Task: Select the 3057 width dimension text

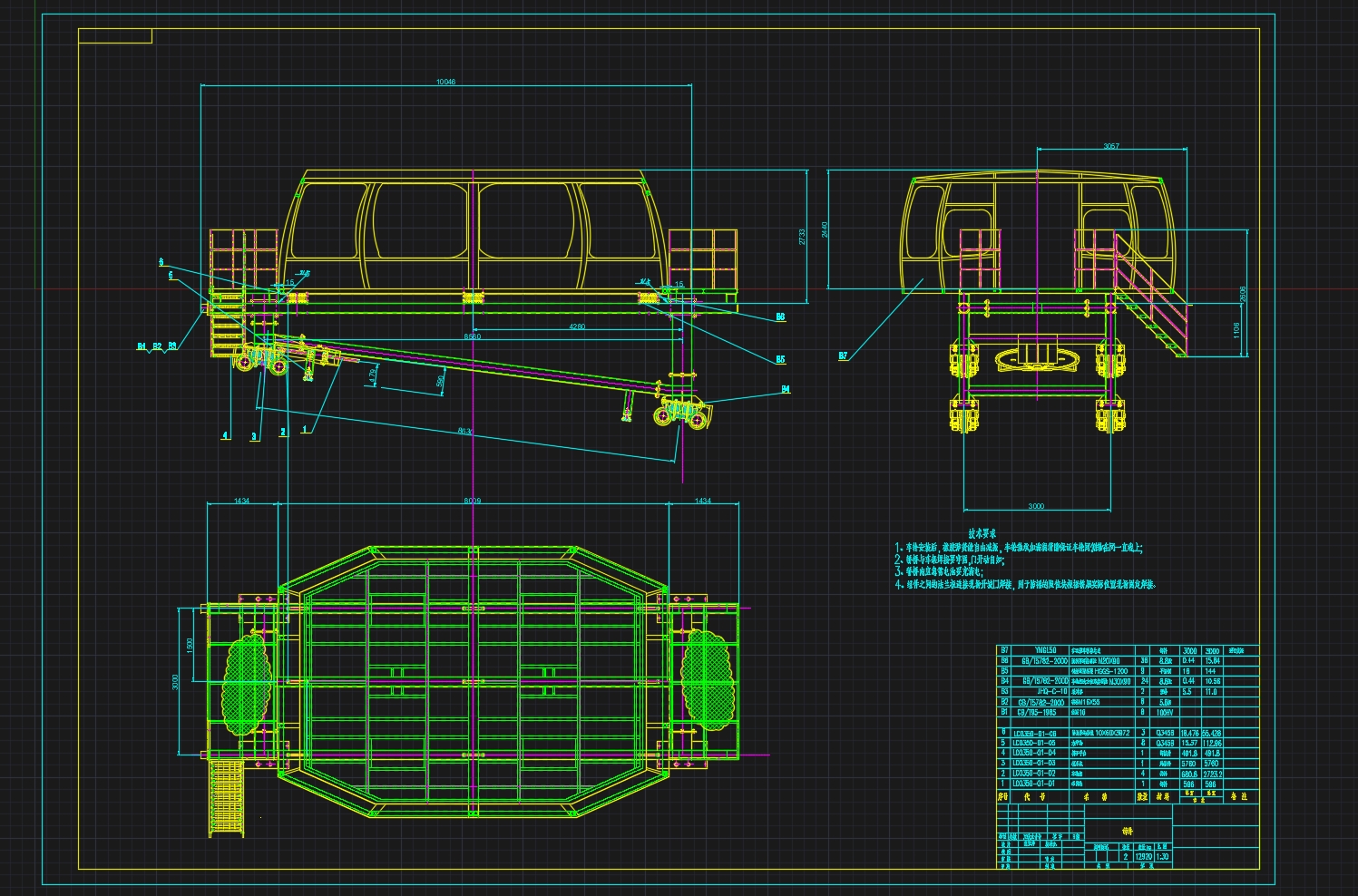Action: (x=1111, y=146)
